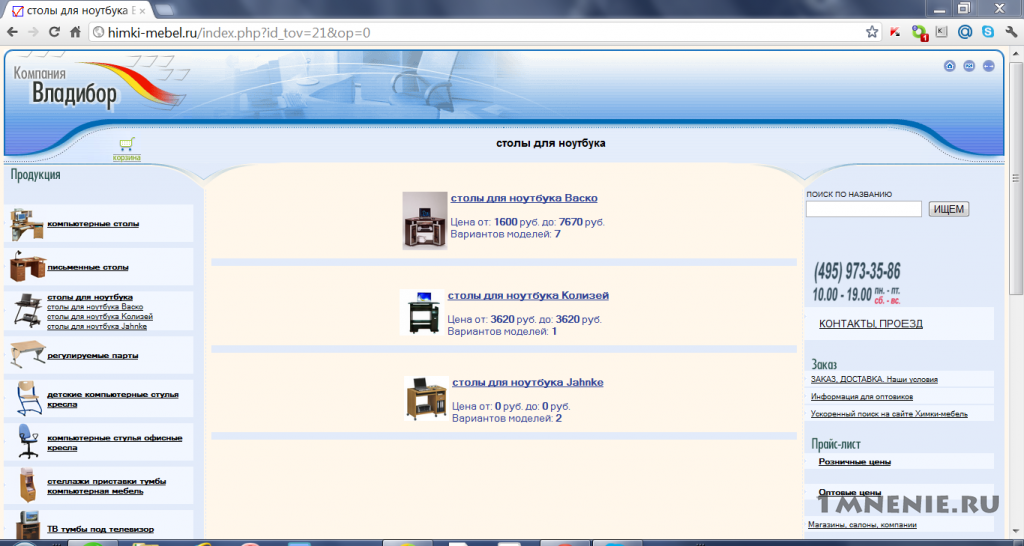Open the столы для ноутбука Колизей link
The image size is (1024, 546).
(528, 295)
